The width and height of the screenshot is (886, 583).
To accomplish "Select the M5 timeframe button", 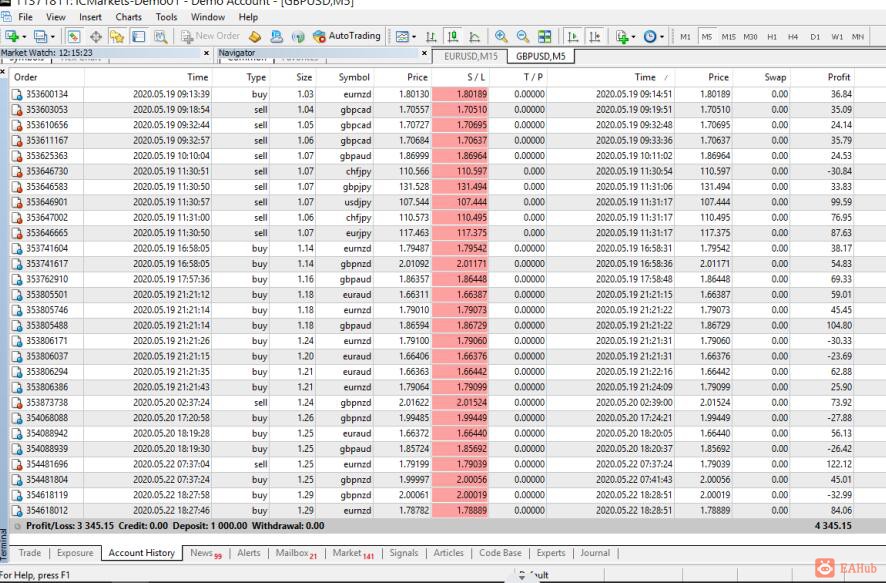I will pos(707,37).
